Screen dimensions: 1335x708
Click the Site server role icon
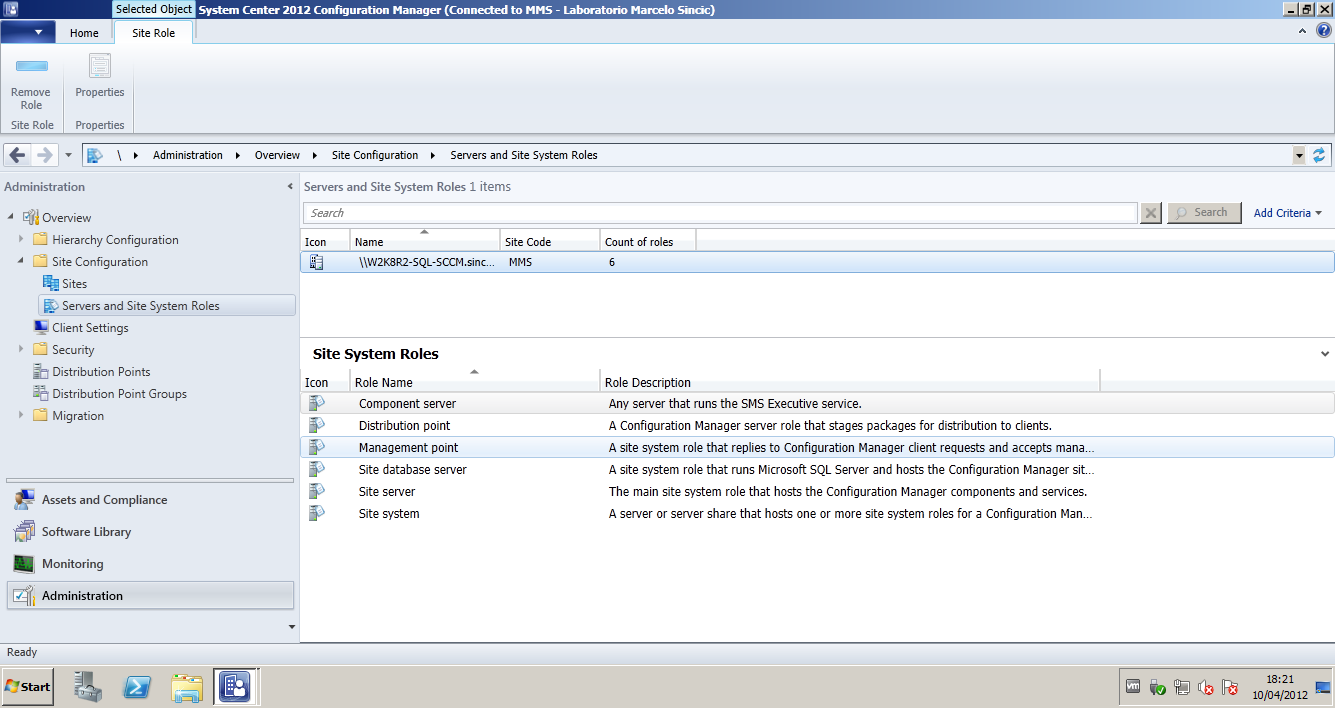(316, 491)
